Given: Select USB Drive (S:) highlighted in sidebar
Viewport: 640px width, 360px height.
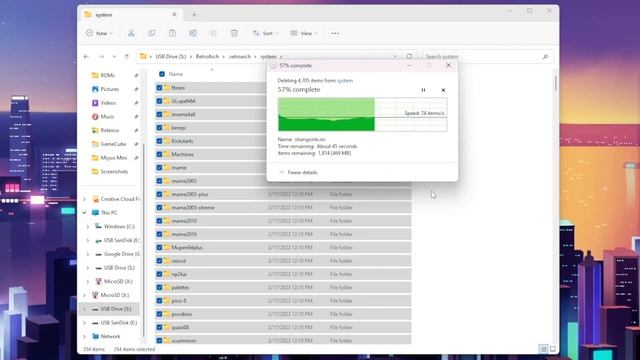Looking at the screenshot, I should click(110, 309).
